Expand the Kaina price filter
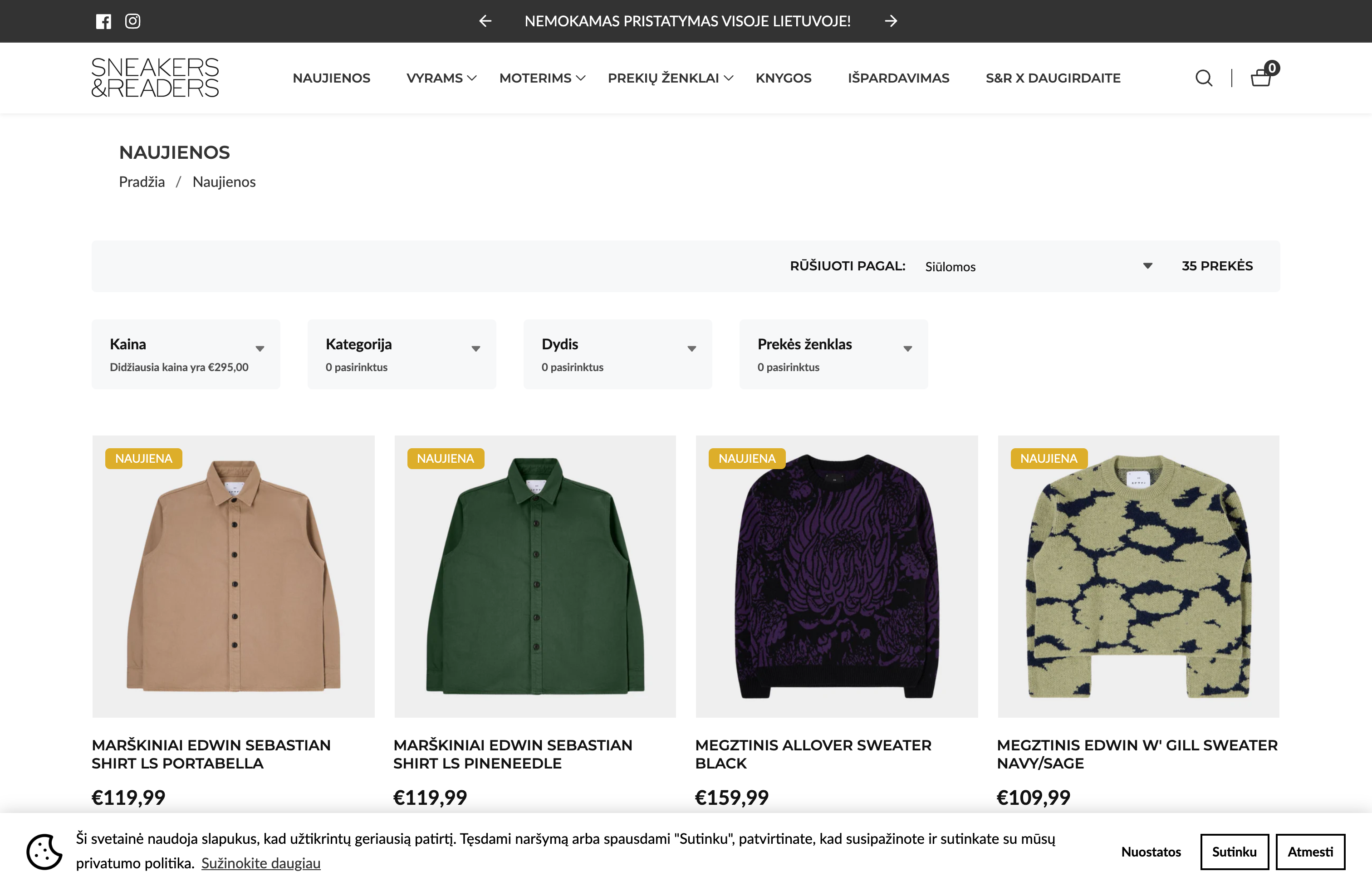The image size is (1372, 891). pyautogui.click(x=186, y=354)
